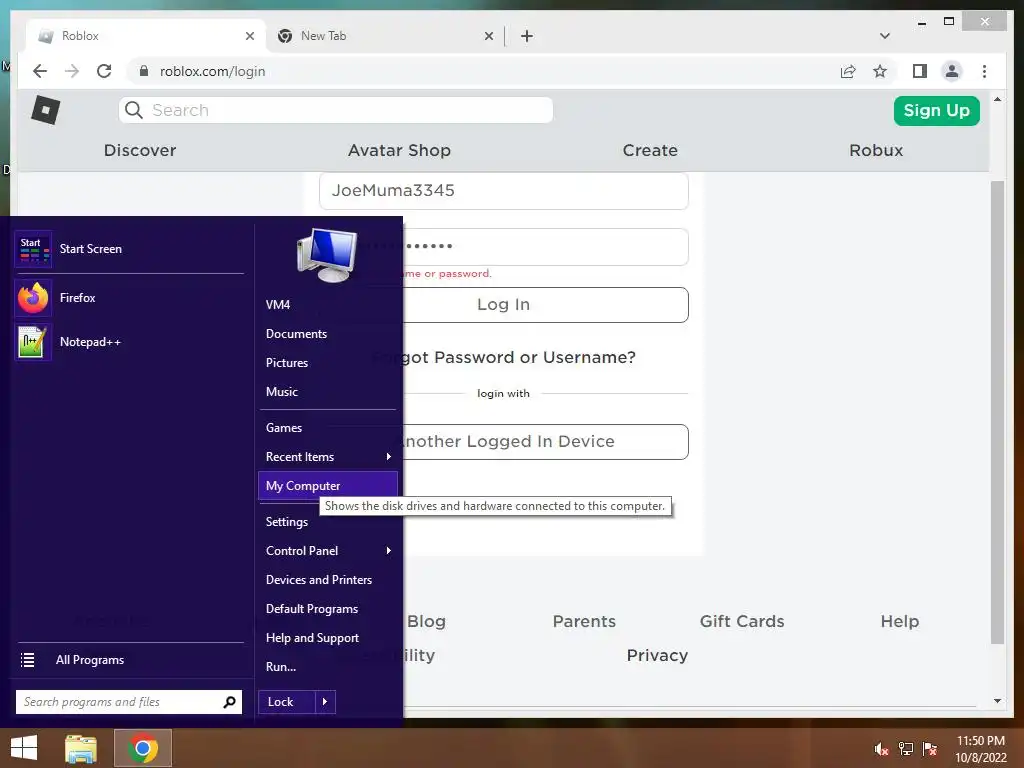Open Music from Start menu

tap(328, 392)
